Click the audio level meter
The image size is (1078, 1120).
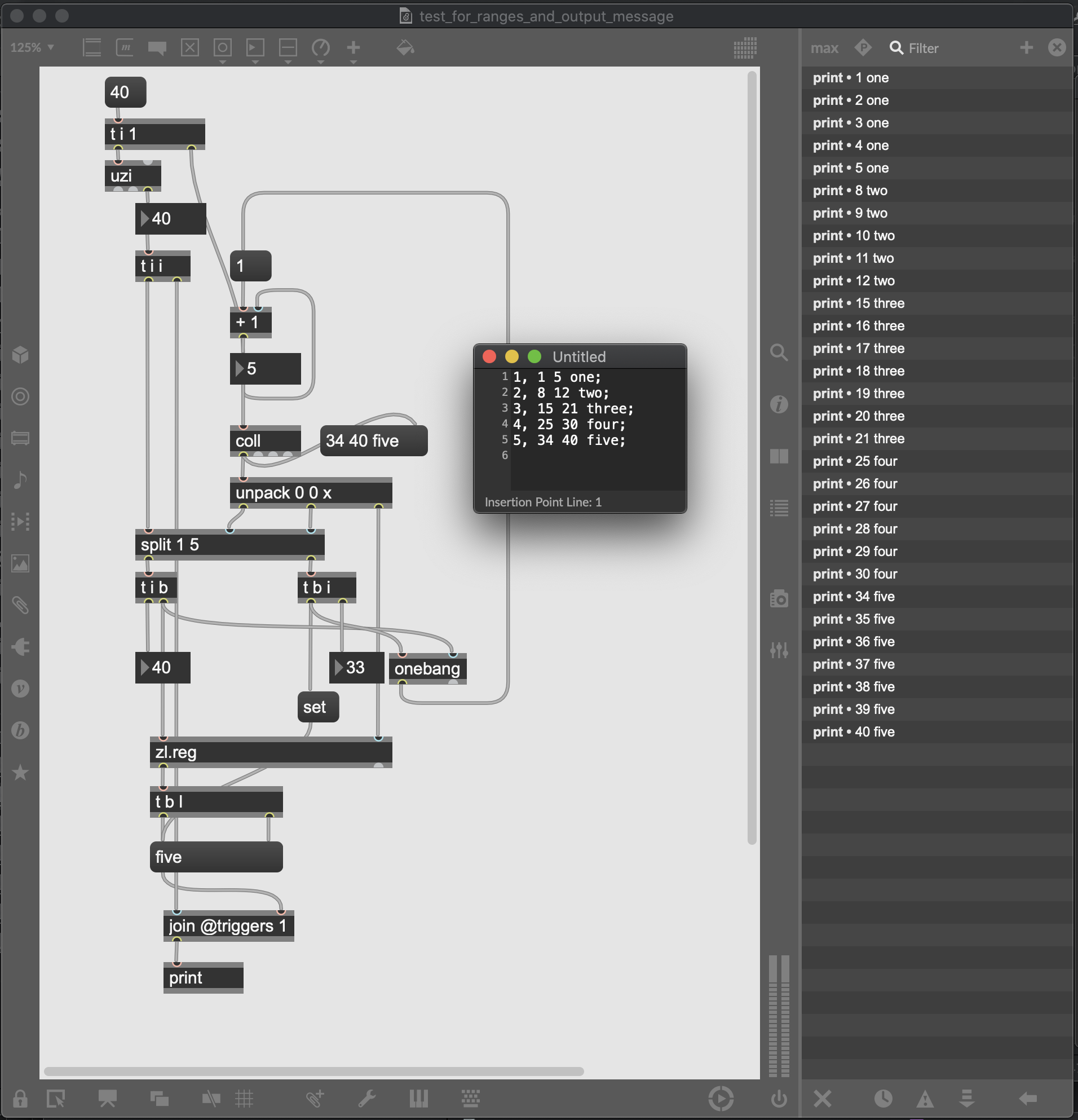pyautogui.click(x=779, y=1016)
